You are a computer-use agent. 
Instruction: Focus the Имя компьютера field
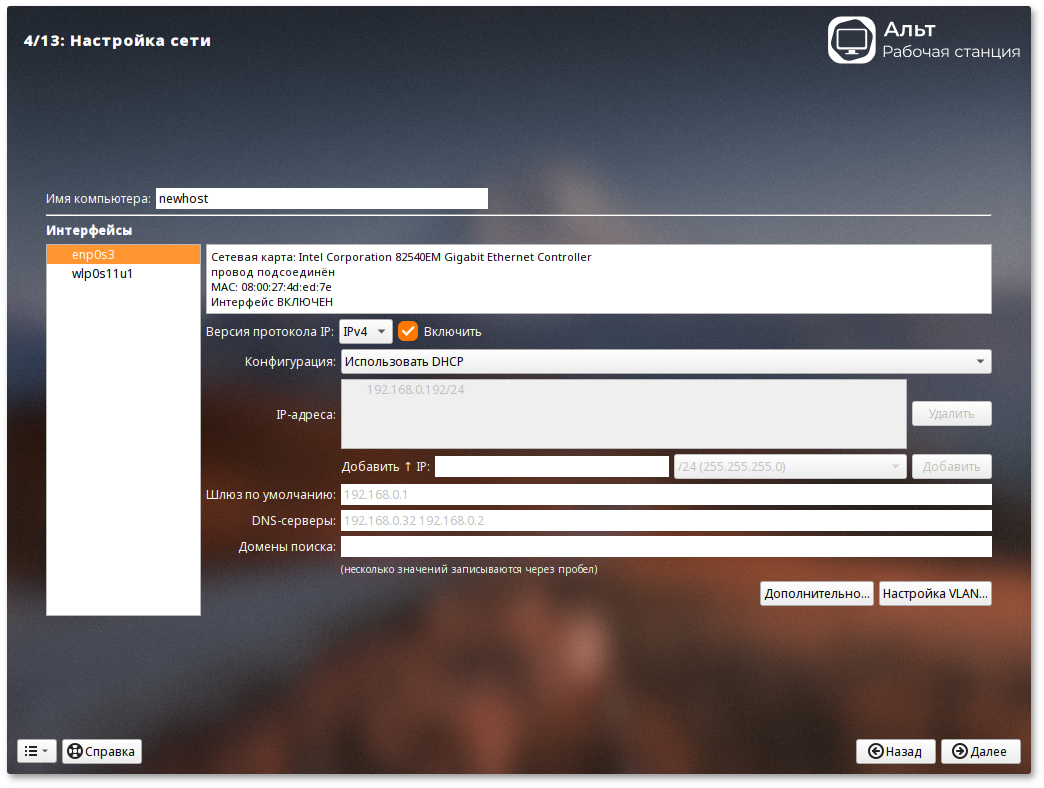point(321,199)
